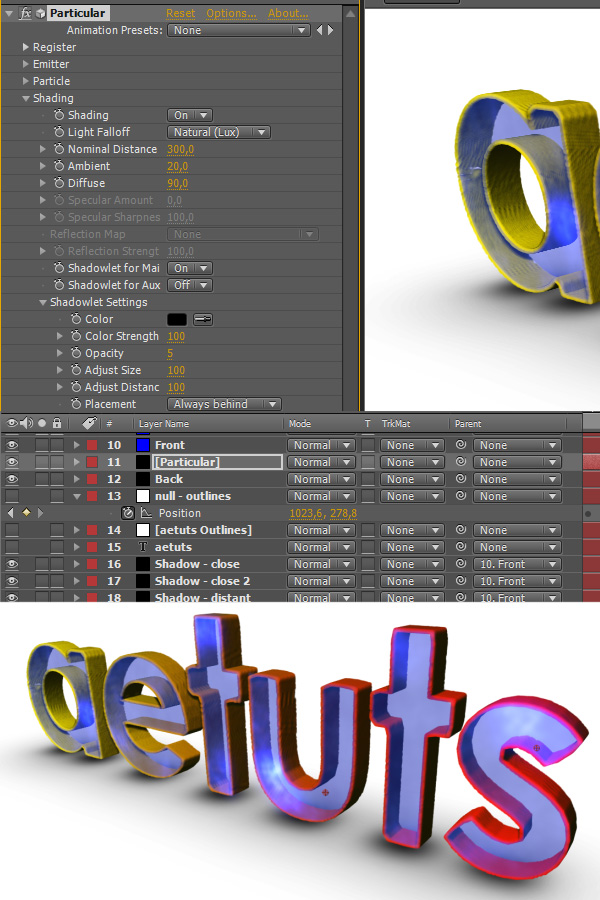600x900 pixels.
Task: Open the About link for Particular
Action: pos(288,13)
